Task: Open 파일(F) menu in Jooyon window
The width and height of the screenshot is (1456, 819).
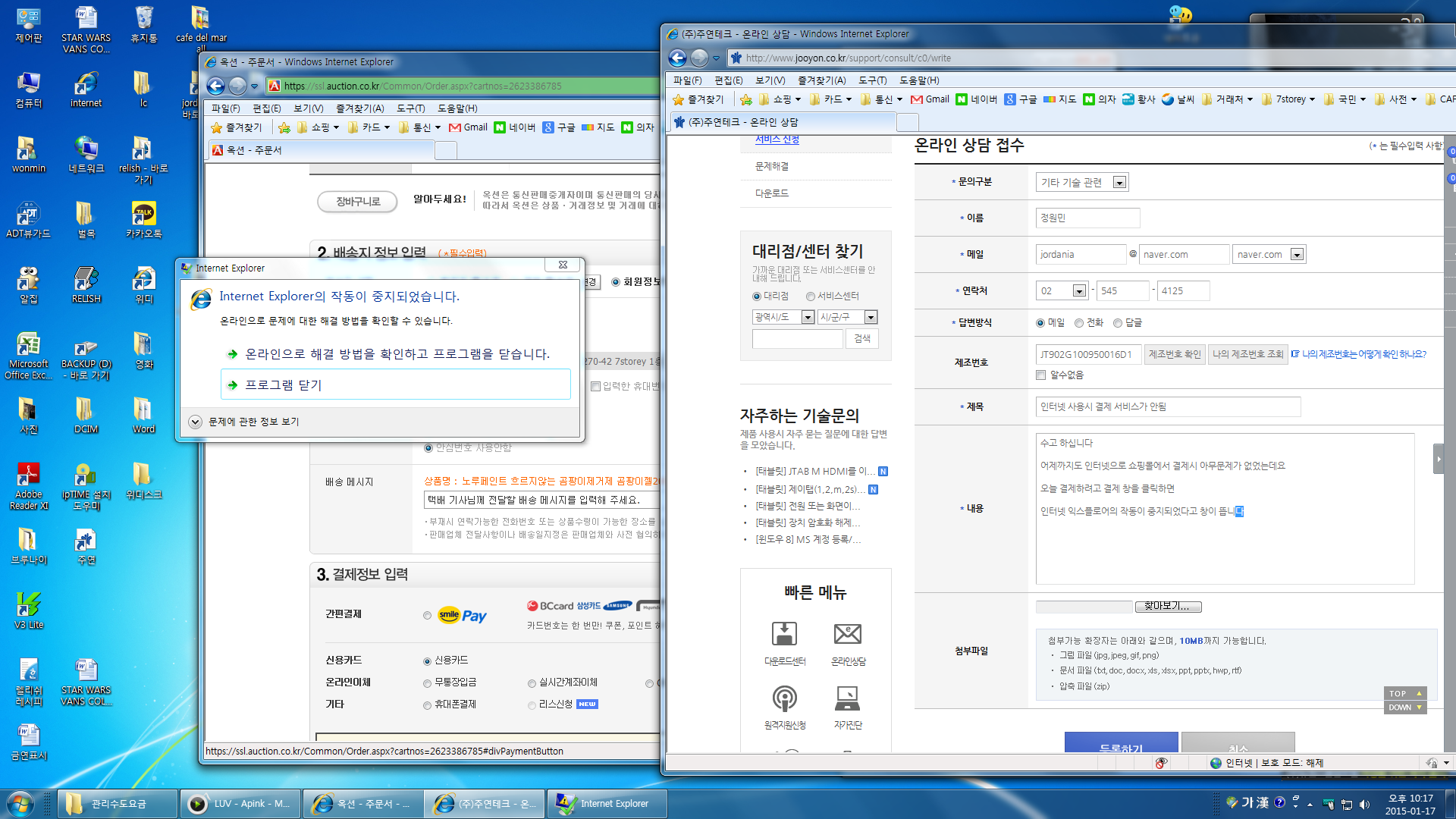Action: 687,80
